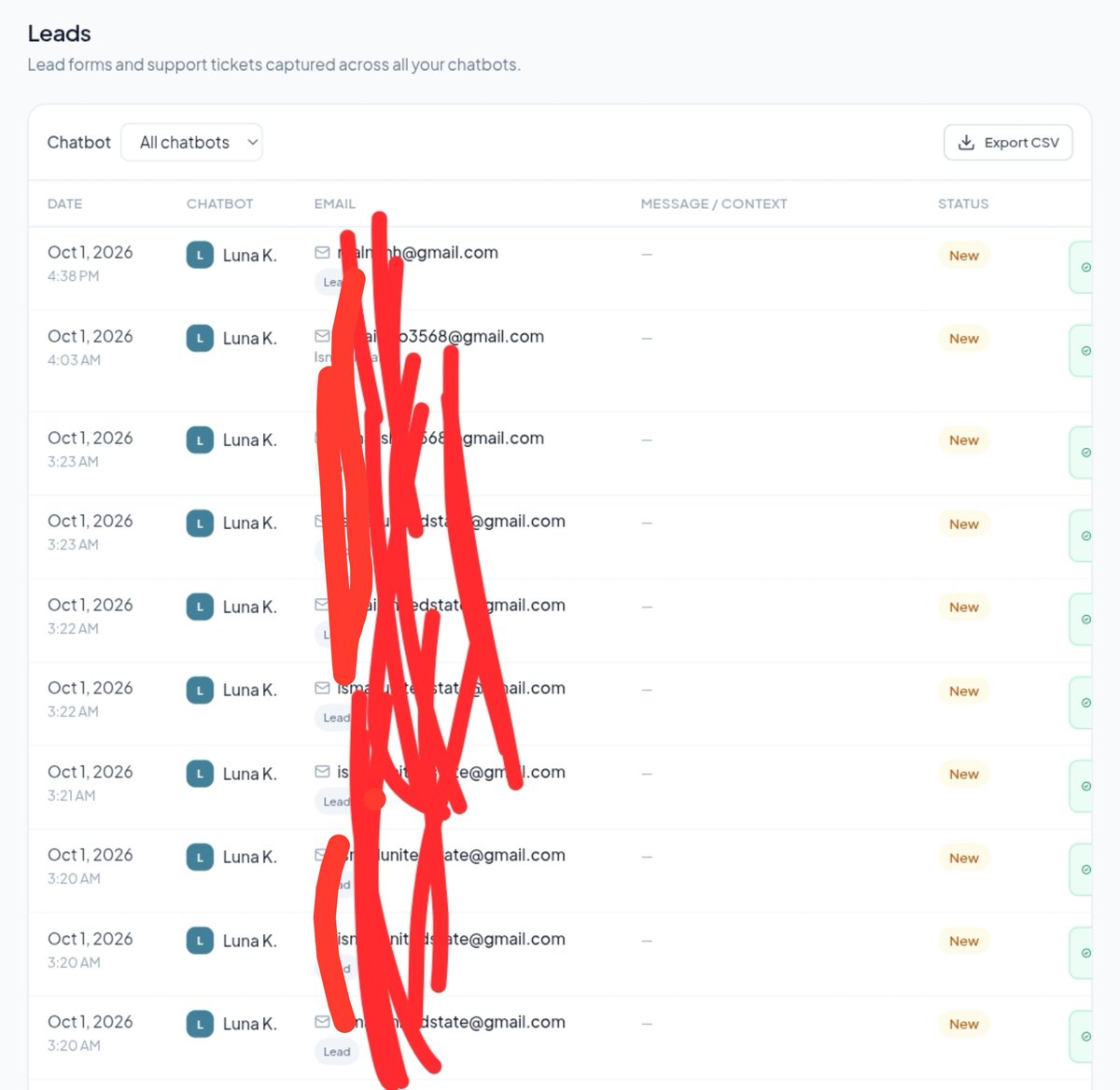Click the envelope icon in the 4:03 AM row

point(322,336)
